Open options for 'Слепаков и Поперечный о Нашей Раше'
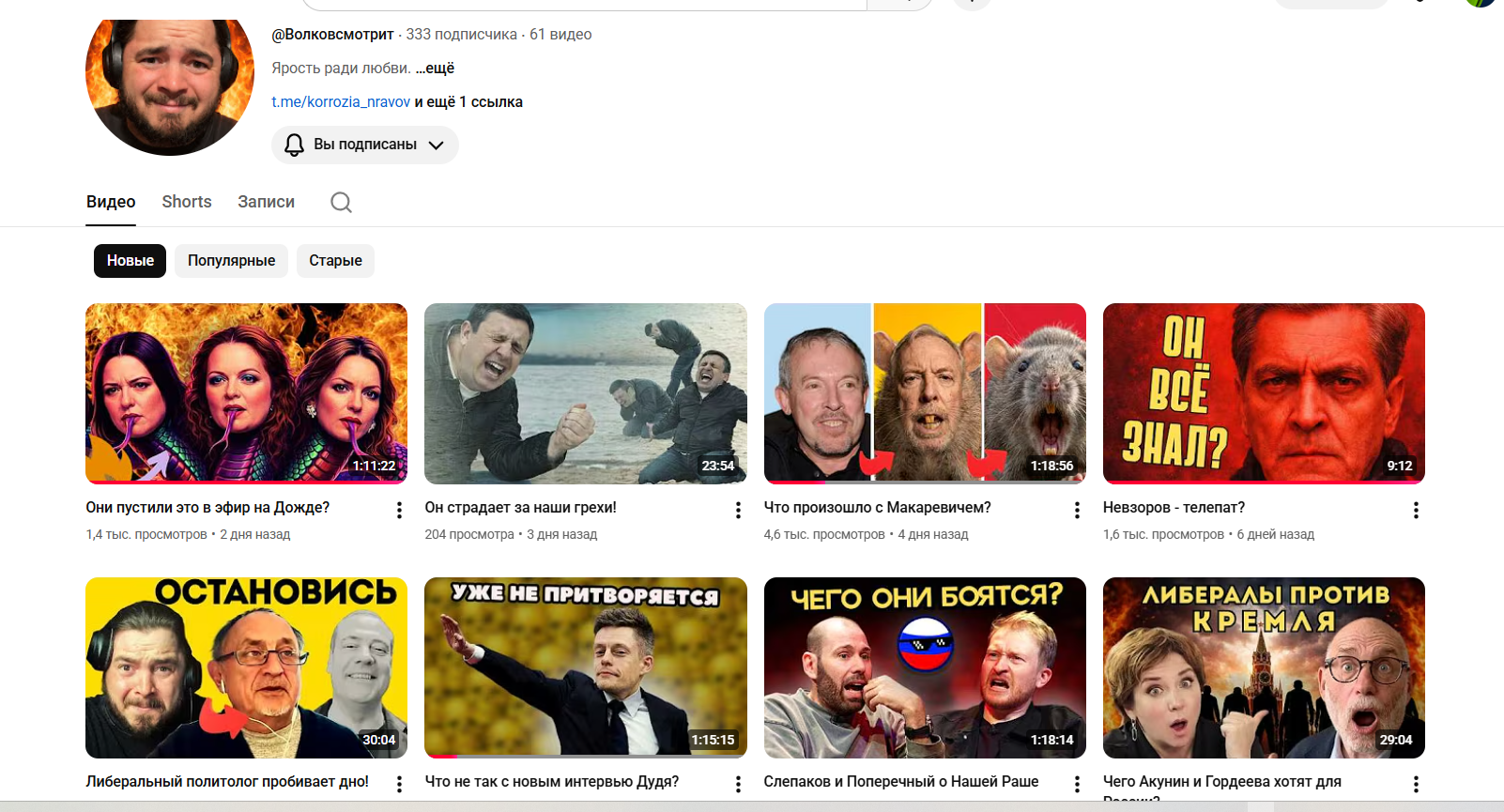 tap(1077, 784)
